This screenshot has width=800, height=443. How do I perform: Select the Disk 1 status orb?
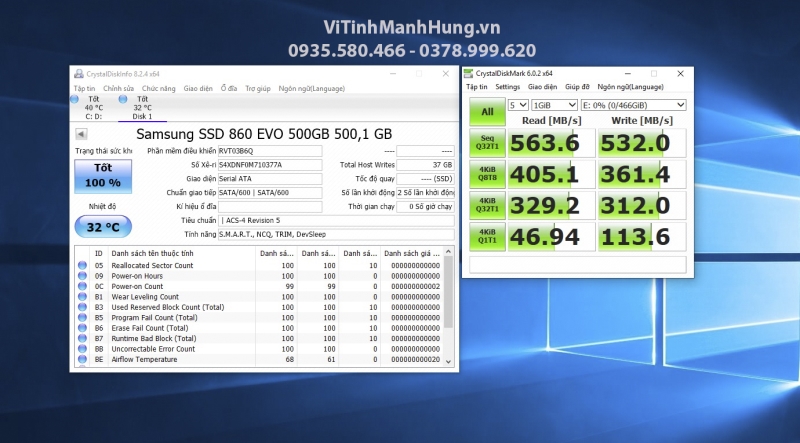coord(122,99)
